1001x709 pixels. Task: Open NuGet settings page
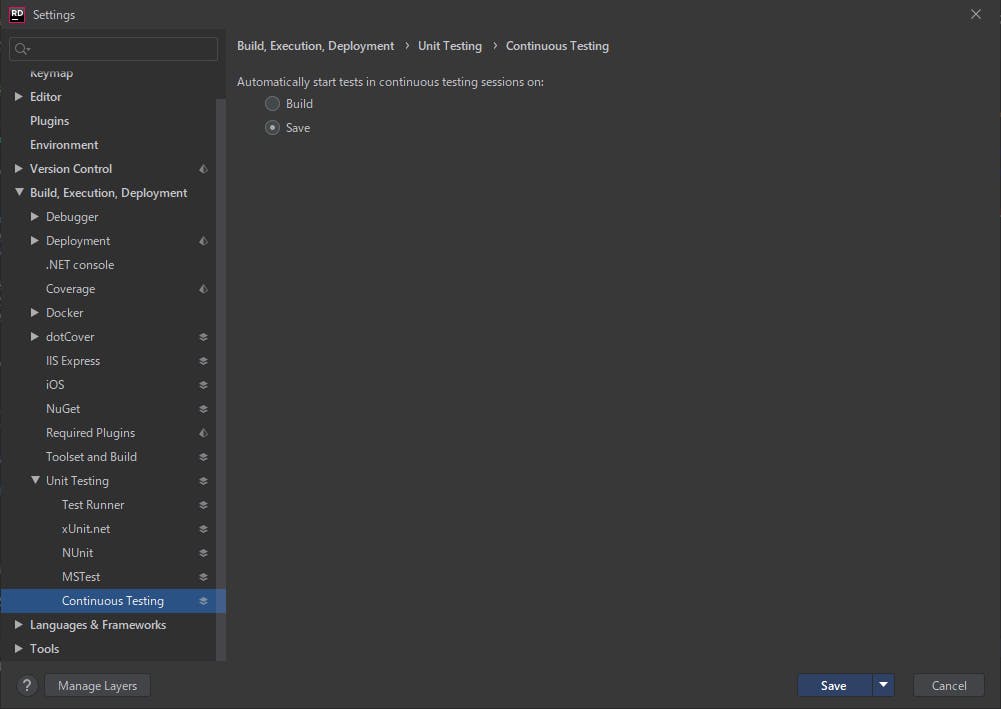click(x=63, y=409)
